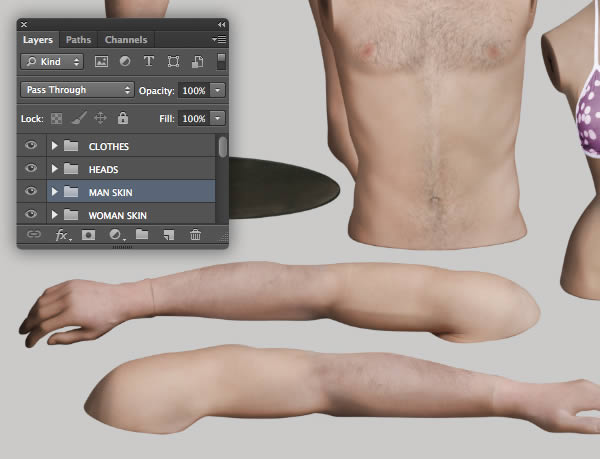Image resolution: width=600 pixels, height=459 pixels.
Task: Filter for adjustment layers icon
Action: tap(125, 61)
